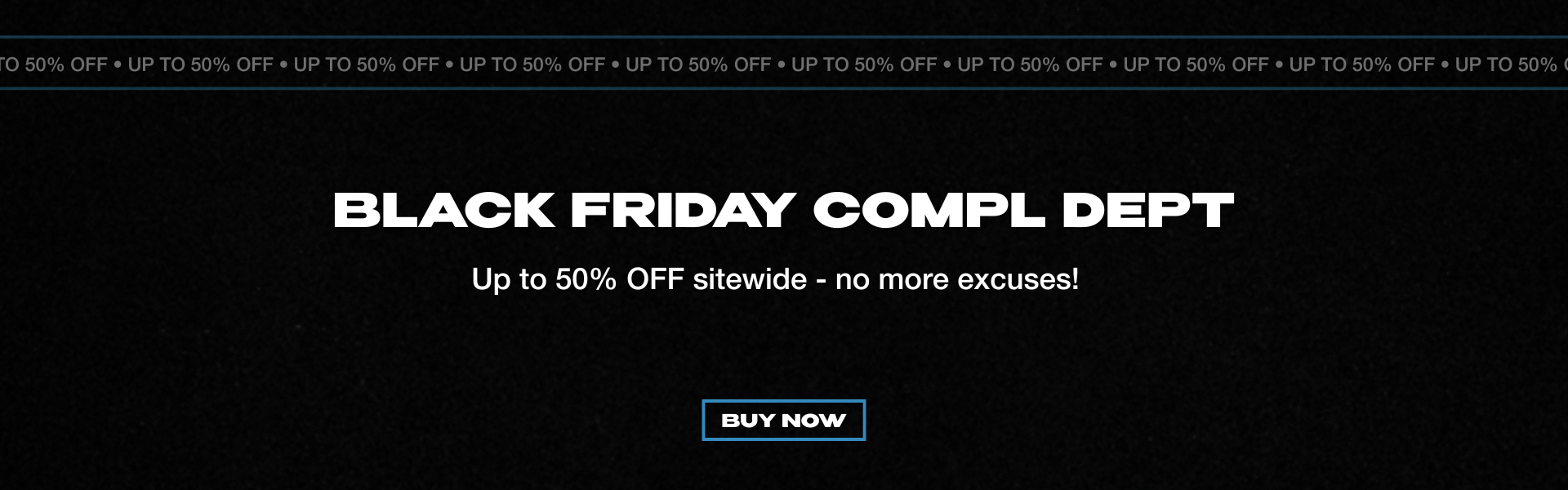1568x490 pixels.
Task: Click the BUY NOW button
Action: (783, 420)
